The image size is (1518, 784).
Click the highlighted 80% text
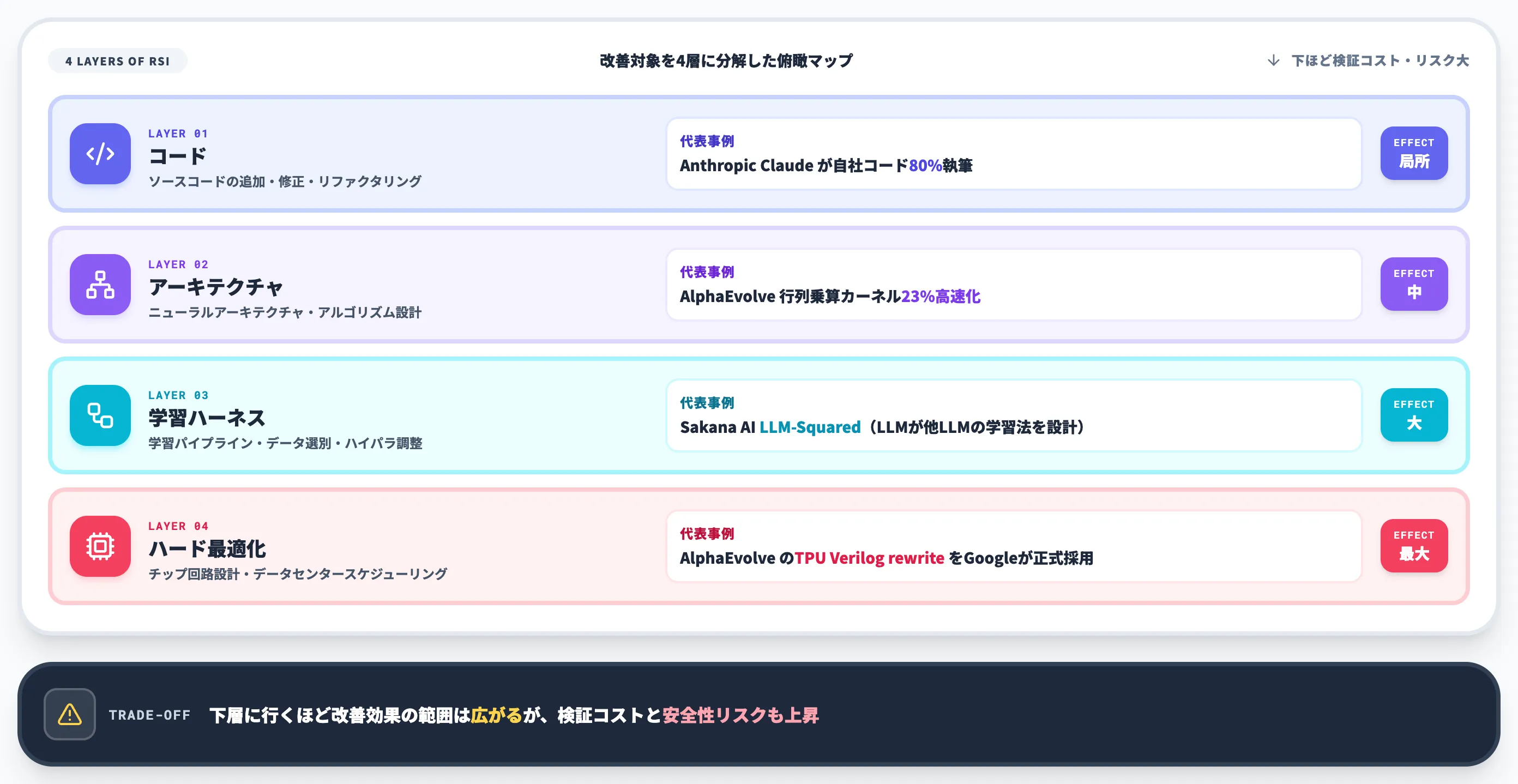pyautogui.click(x=925, y=166)
